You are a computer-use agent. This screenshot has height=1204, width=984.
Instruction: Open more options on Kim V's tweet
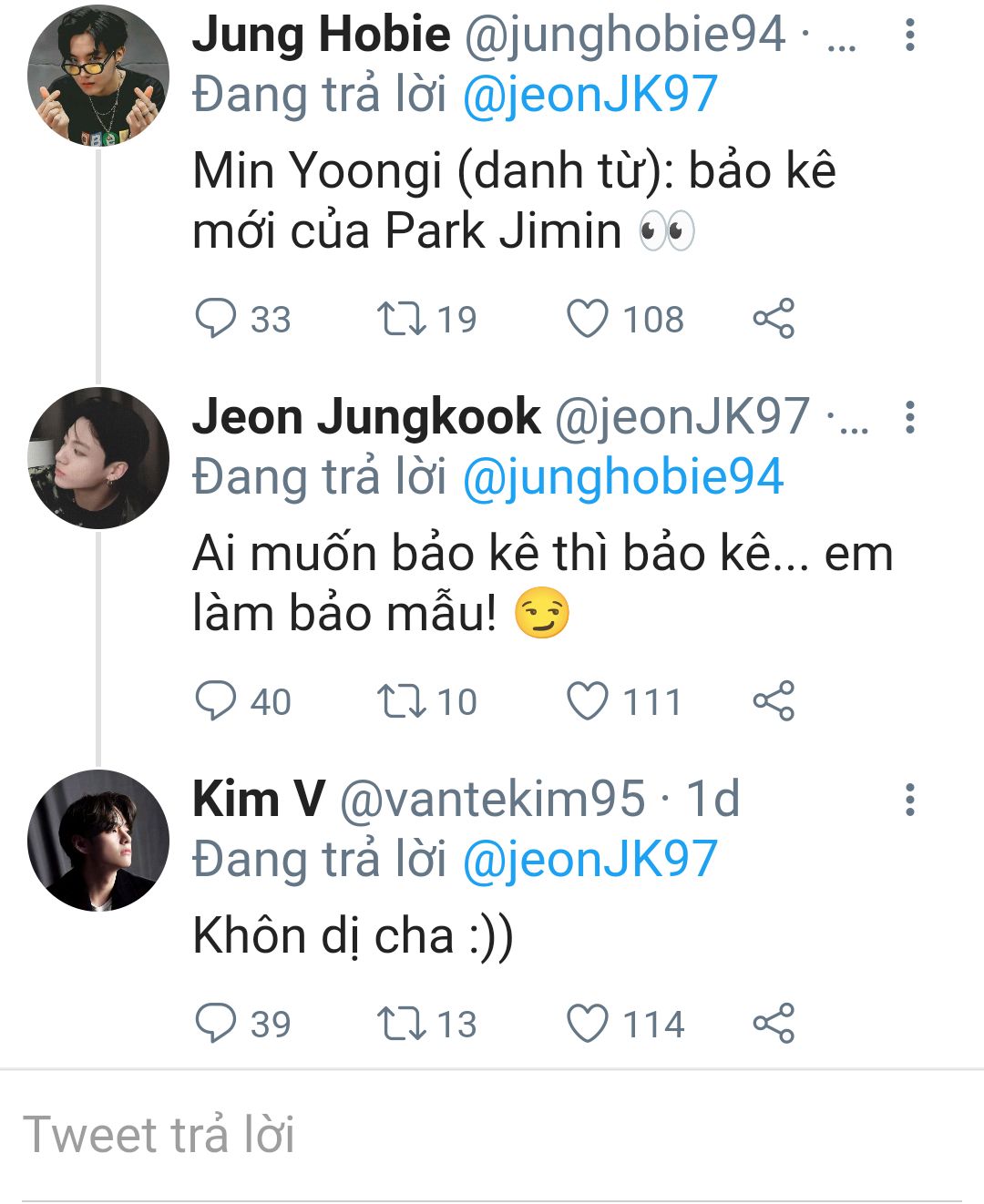[x=909, y=799]
